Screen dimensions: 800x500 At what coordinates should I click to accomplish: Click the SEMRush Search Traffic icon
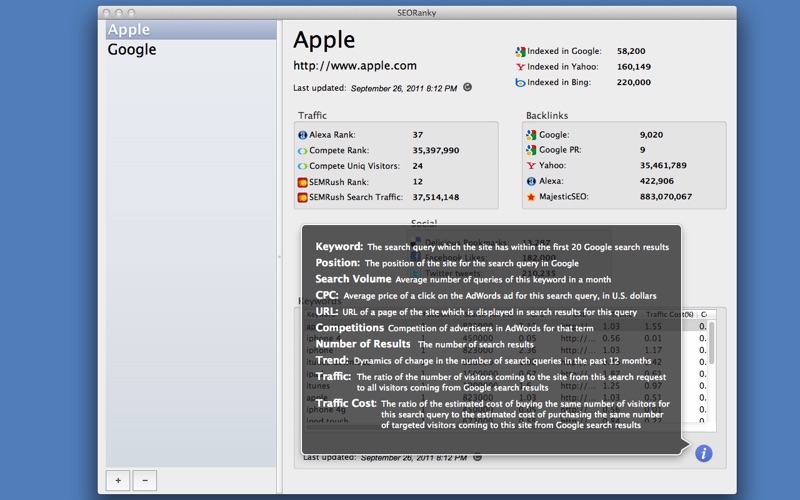(x=303, y=197)
